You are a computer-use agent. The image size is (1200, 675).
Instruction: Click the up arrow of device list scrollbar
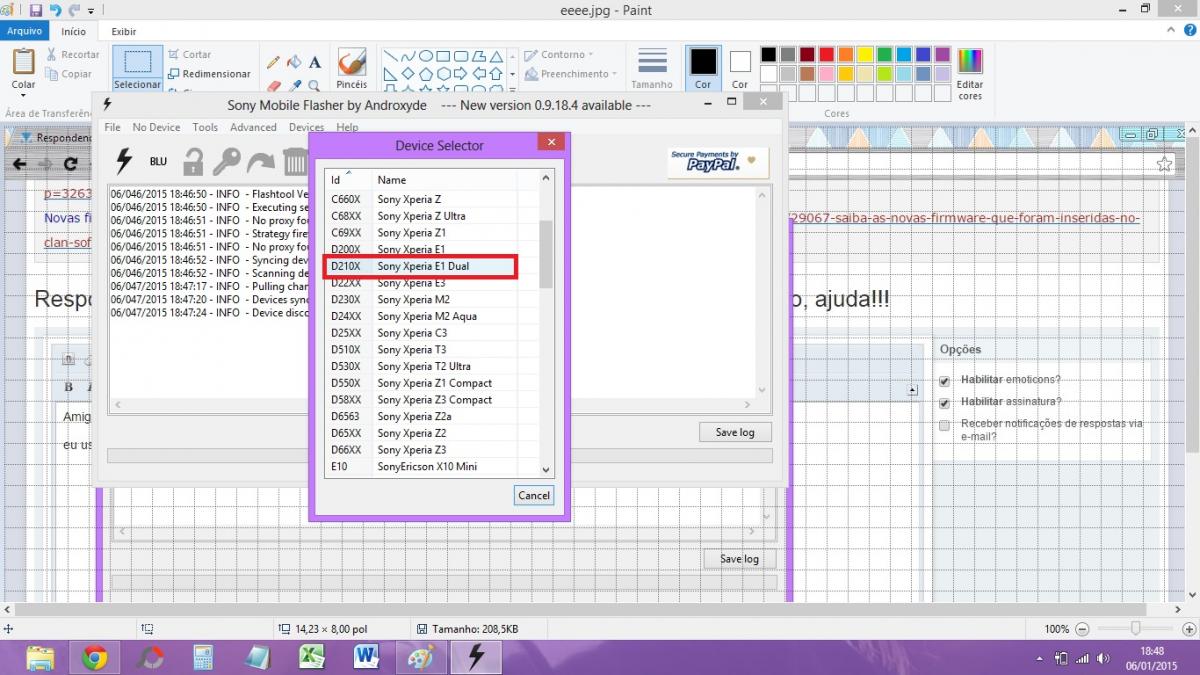pos(546,178)
